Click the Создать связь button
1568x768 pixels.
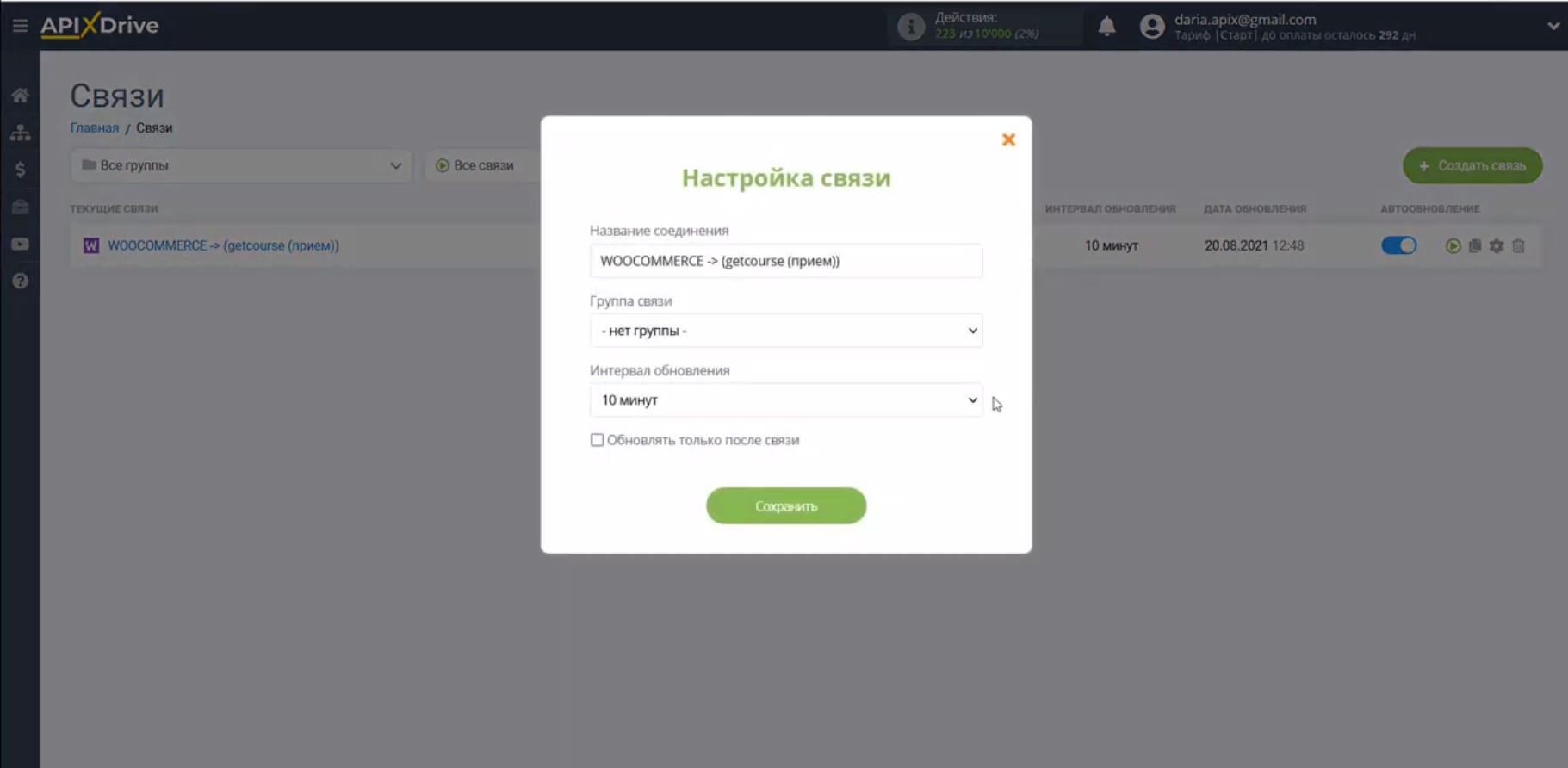pyautogui.click(x=1472, y=165)
